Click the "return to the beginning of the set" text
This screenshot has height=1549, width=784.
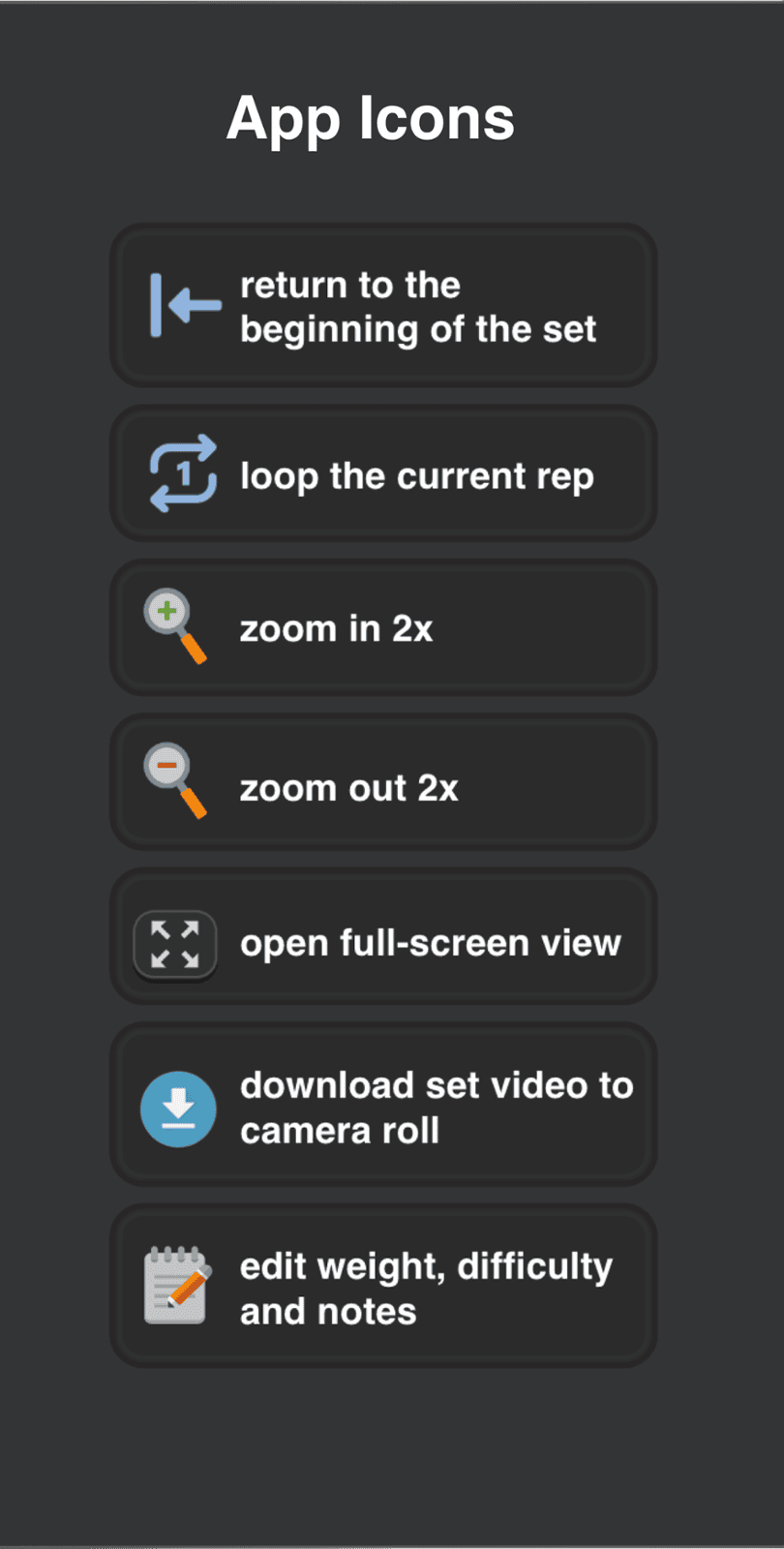coord(417,307)
